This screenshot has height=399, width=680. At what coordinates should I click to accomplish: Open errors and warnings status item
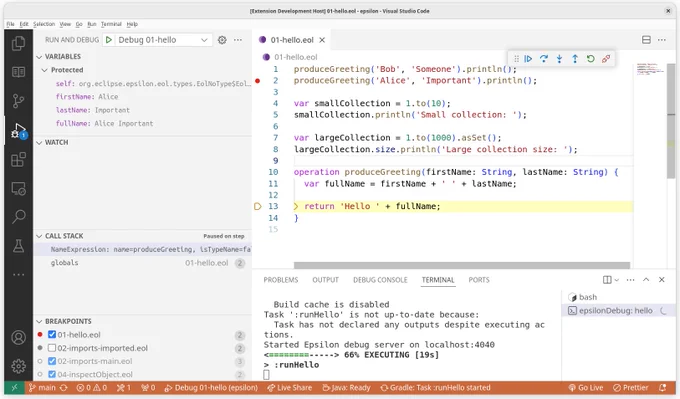point(92,388)
